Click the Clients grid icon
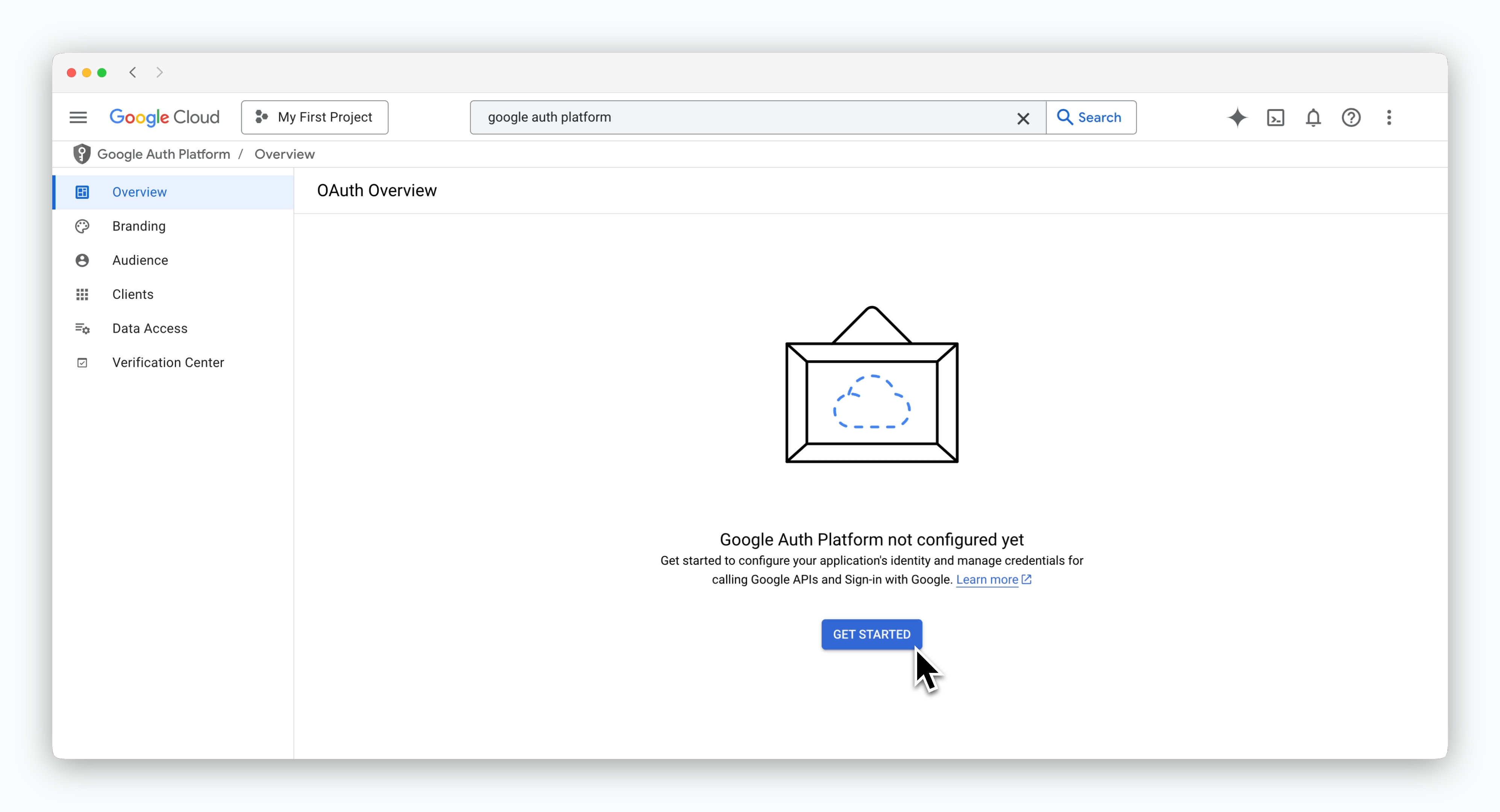The width and height of the screenshot is (1500, 812). click(82, 294)
